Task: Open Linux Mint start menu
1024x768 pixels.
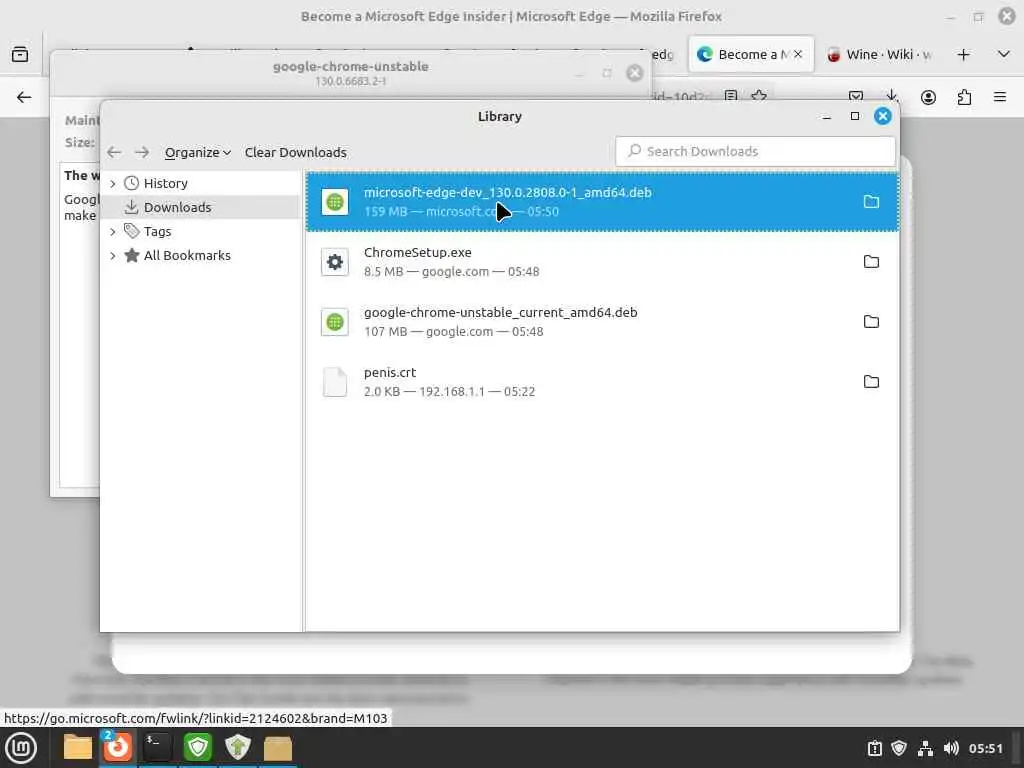Action: (x=21, y=748)
